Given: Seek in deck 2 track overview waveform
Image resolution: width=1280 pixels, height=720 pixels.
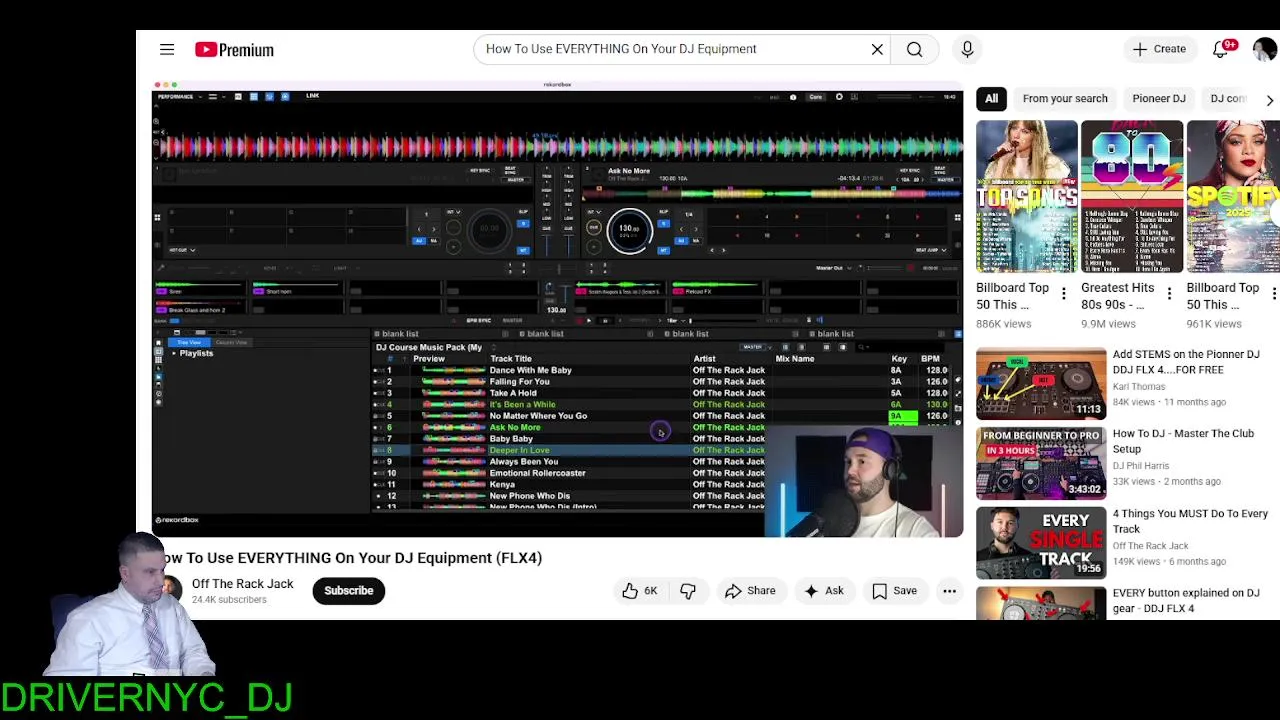Looking at the screenshot, I should tap(770, 192).
